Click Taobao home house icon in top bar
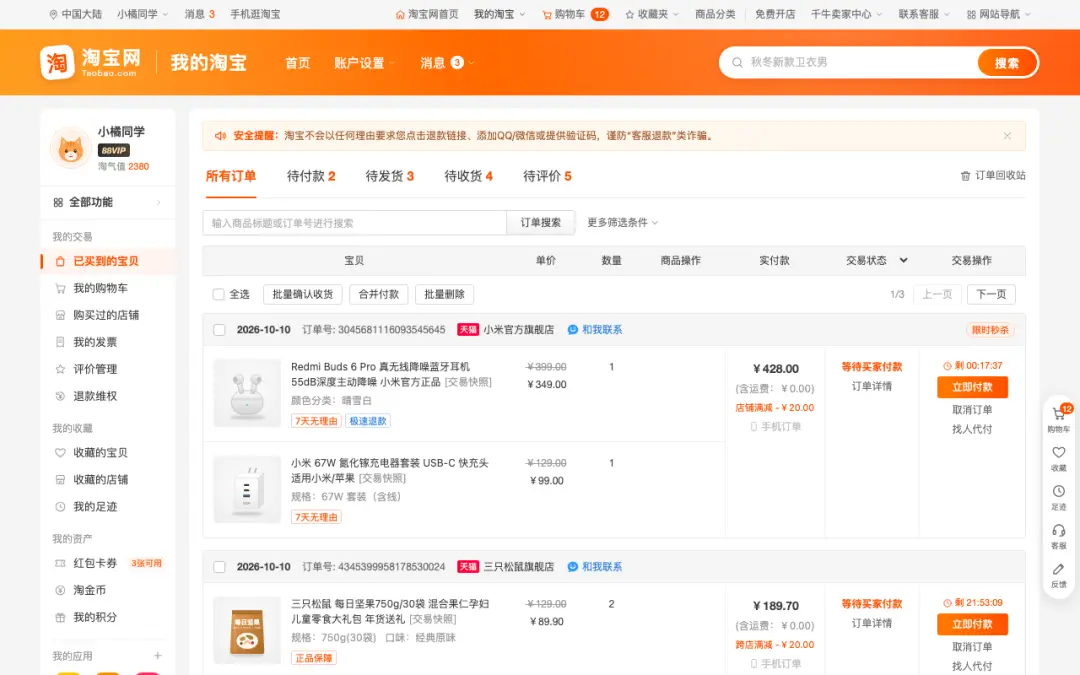Image resolution: width=1080 pixels, height=675 pixels. click(x=400, y=14)
